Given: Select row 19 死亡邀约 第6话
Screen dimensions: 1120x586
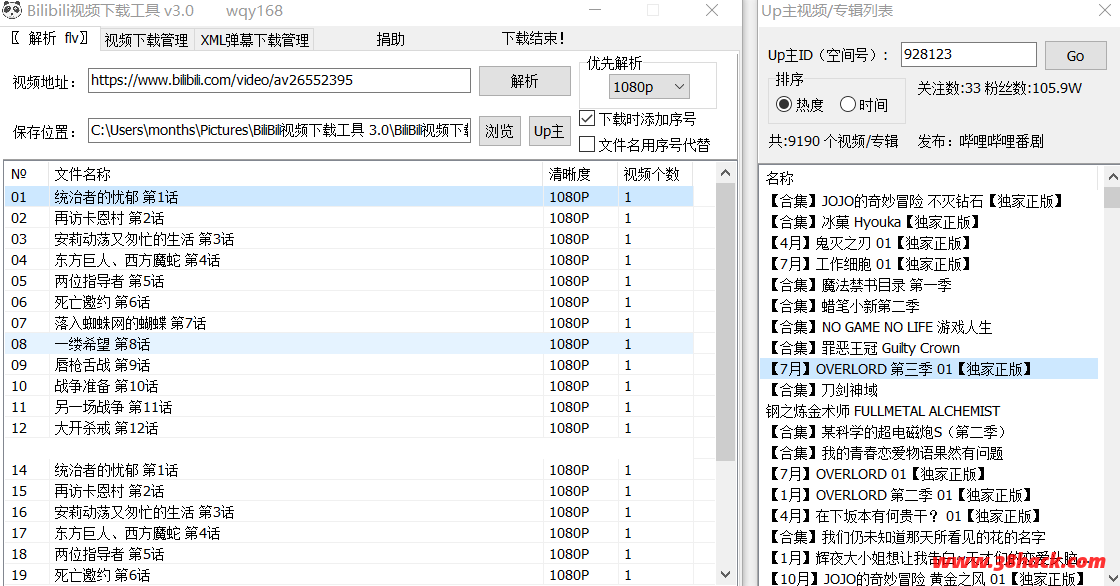Looking at the screenshot, I should 349,575.
